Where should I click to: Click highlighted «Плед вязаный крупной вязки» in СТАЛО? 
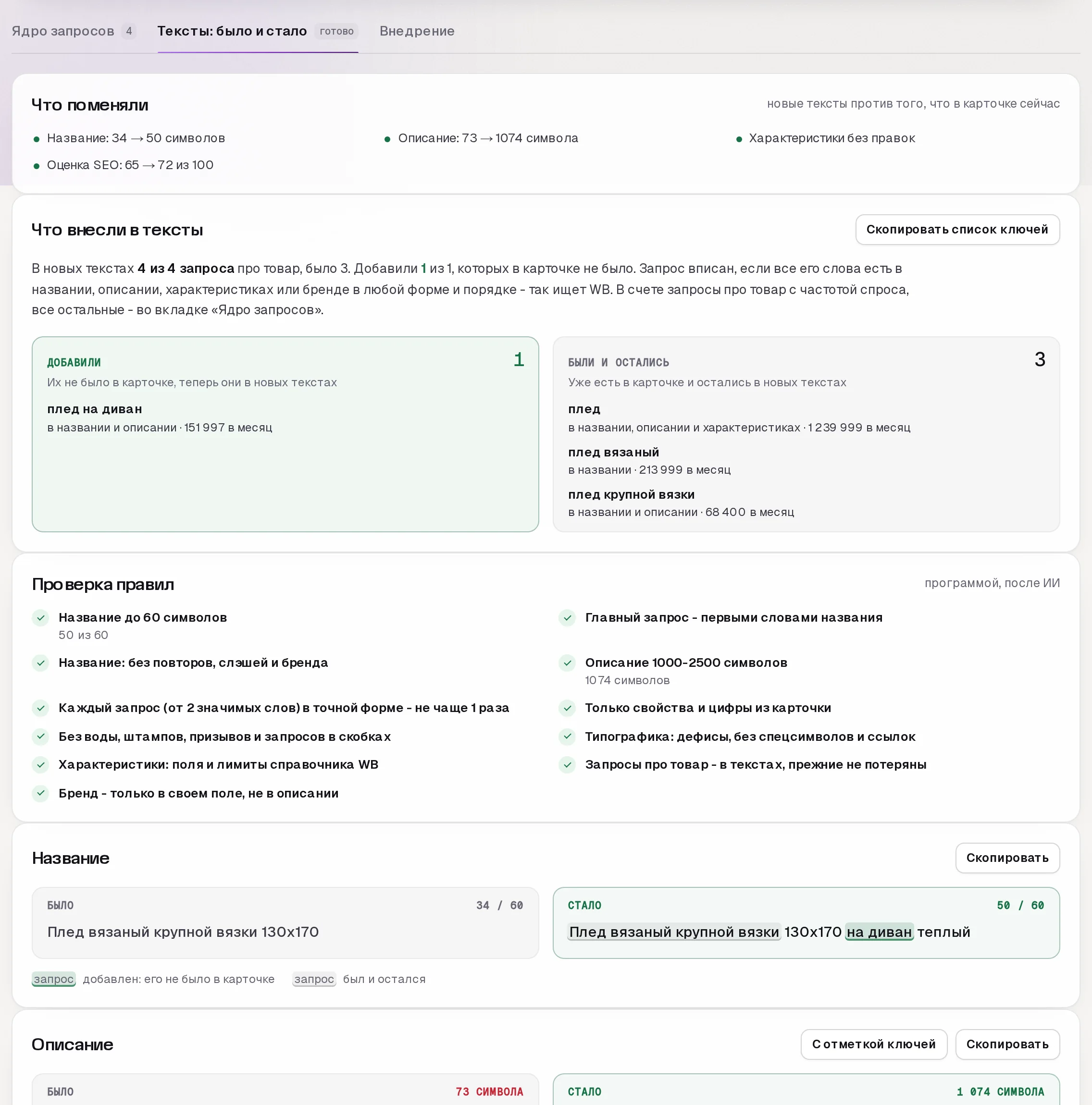click(674, 932)
